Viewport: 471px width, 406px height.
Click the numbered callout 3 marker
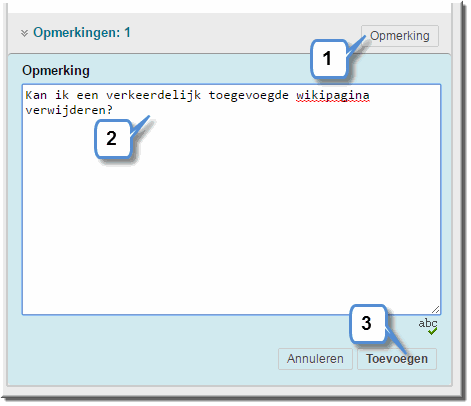coord(367,323)
